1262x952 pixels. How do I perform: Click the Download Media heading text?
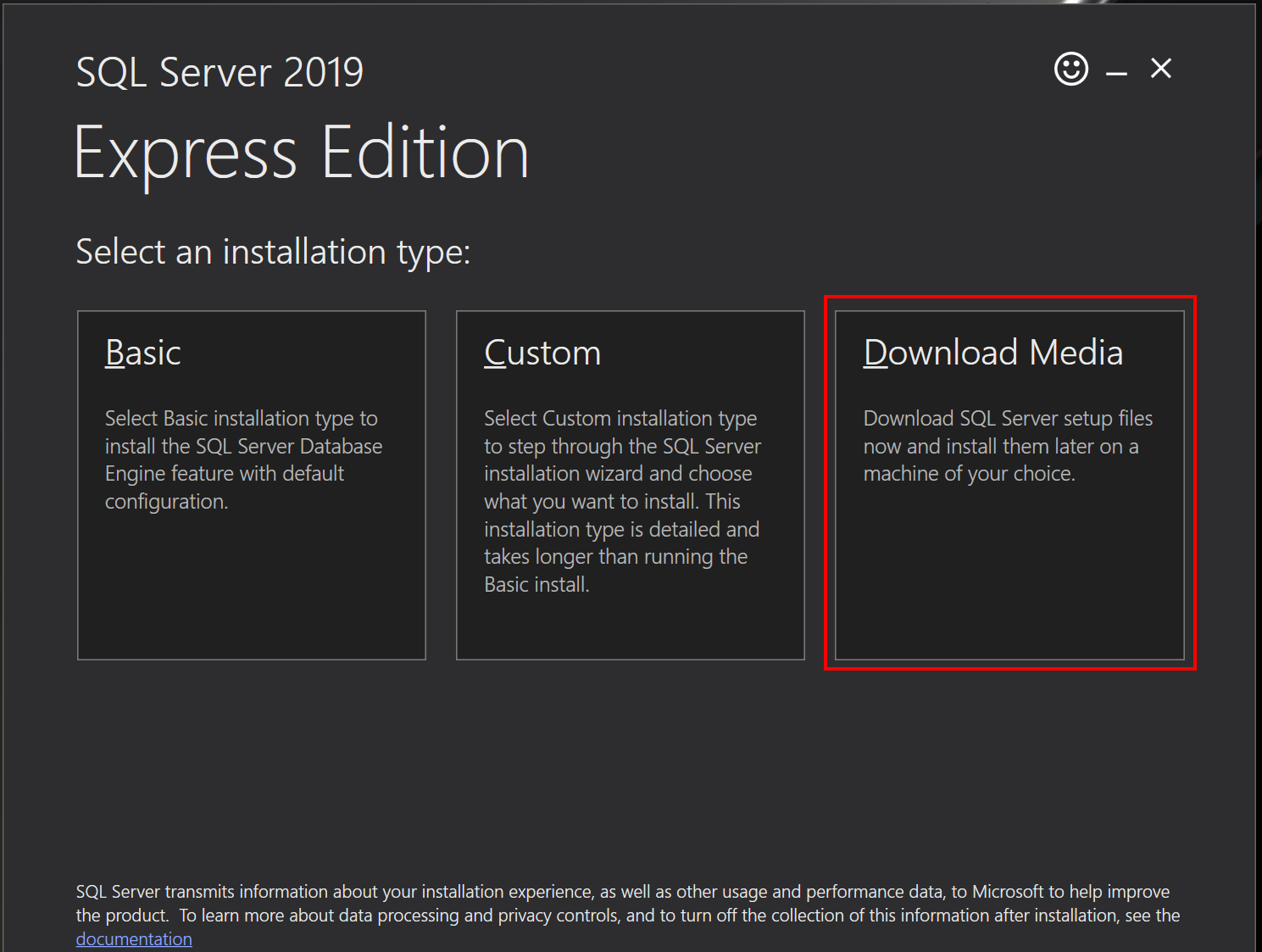coord(992,353)
